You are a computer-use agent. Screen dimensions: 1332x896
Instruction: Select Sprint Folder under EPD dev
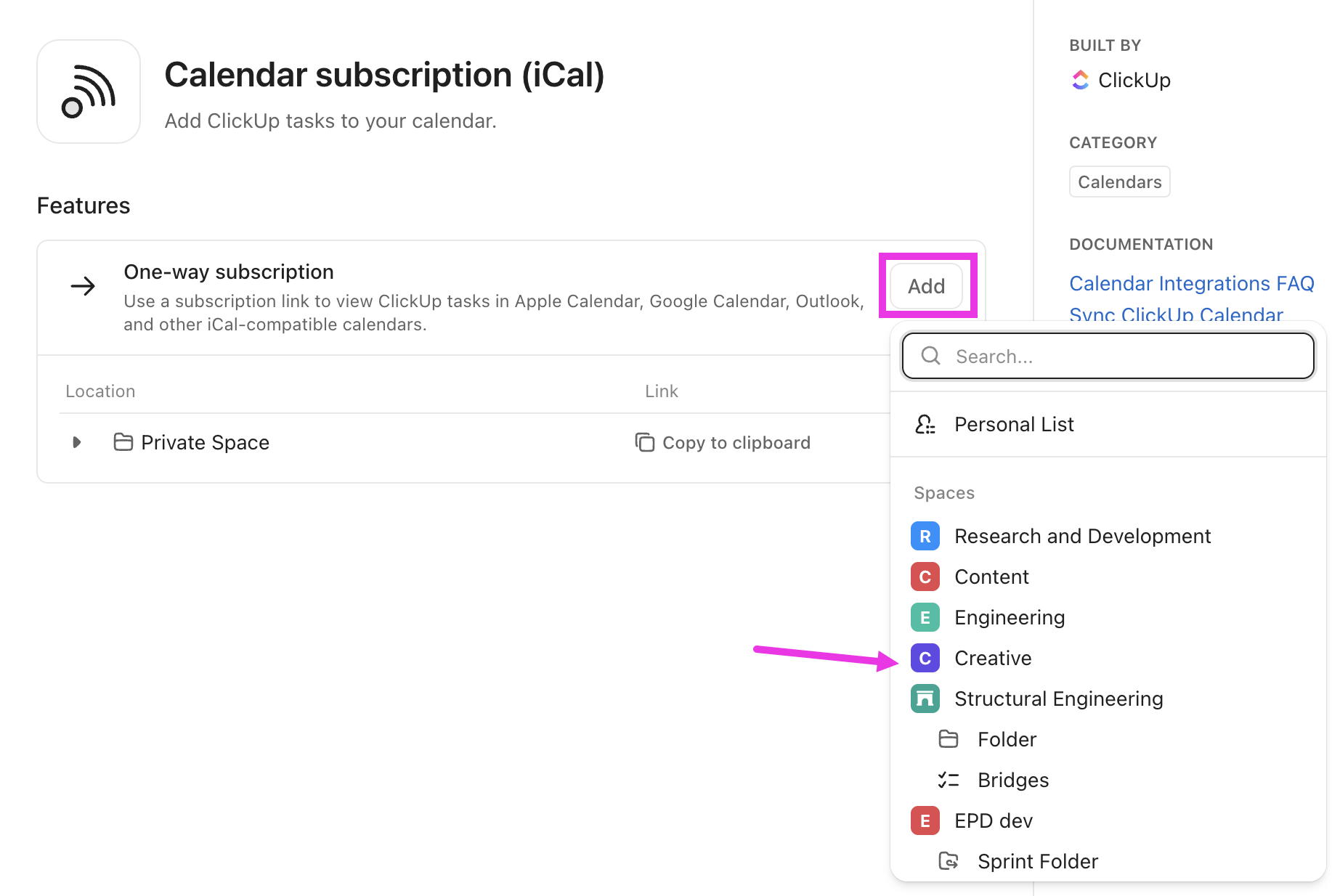click(x=1038, y=861)
